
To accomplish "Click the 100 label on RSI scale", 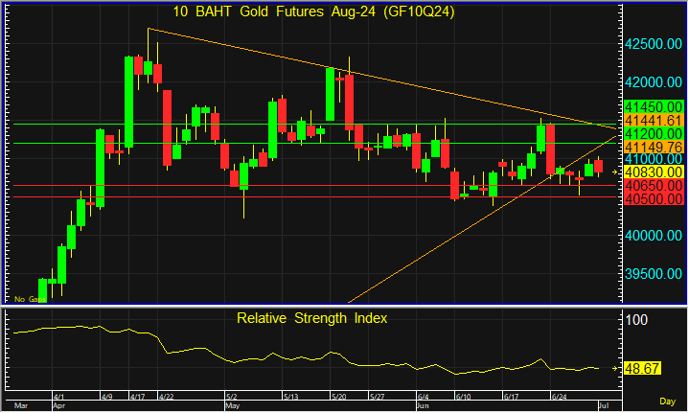I will click(637, 320).
